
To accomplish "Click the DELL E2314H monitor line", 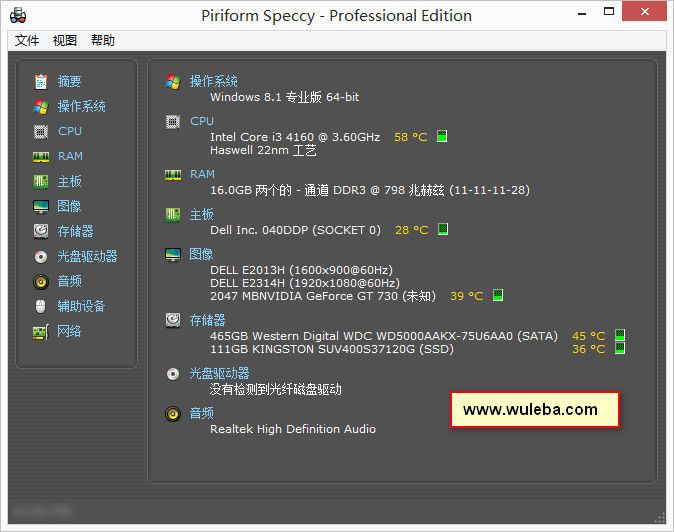I will click(305, 283).
